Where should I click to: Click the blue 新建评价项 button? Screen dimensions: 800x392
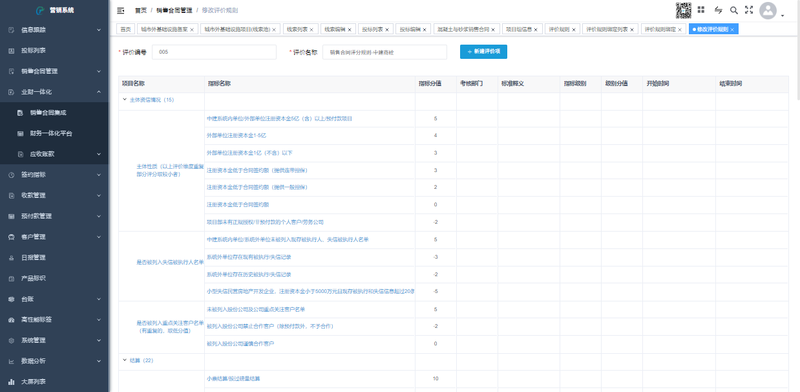click(x=483, y=52)
